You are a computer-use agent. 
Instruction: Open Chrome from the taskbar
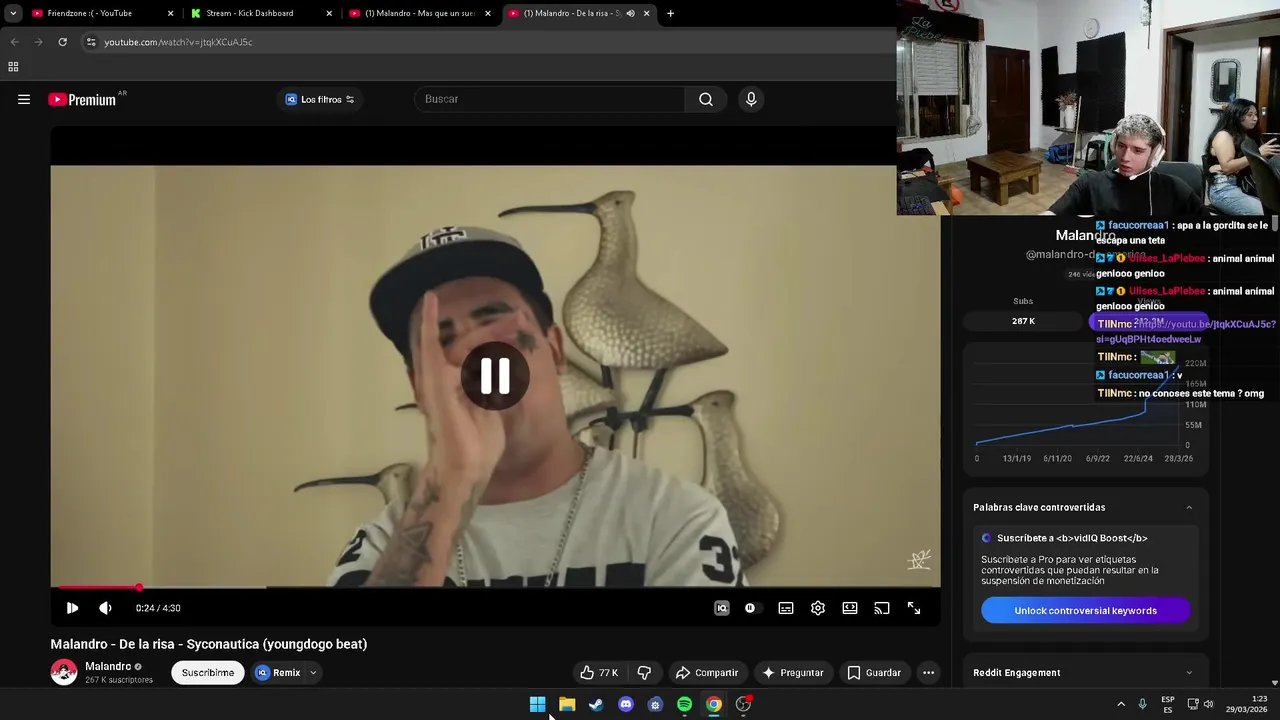coord(713,704)
